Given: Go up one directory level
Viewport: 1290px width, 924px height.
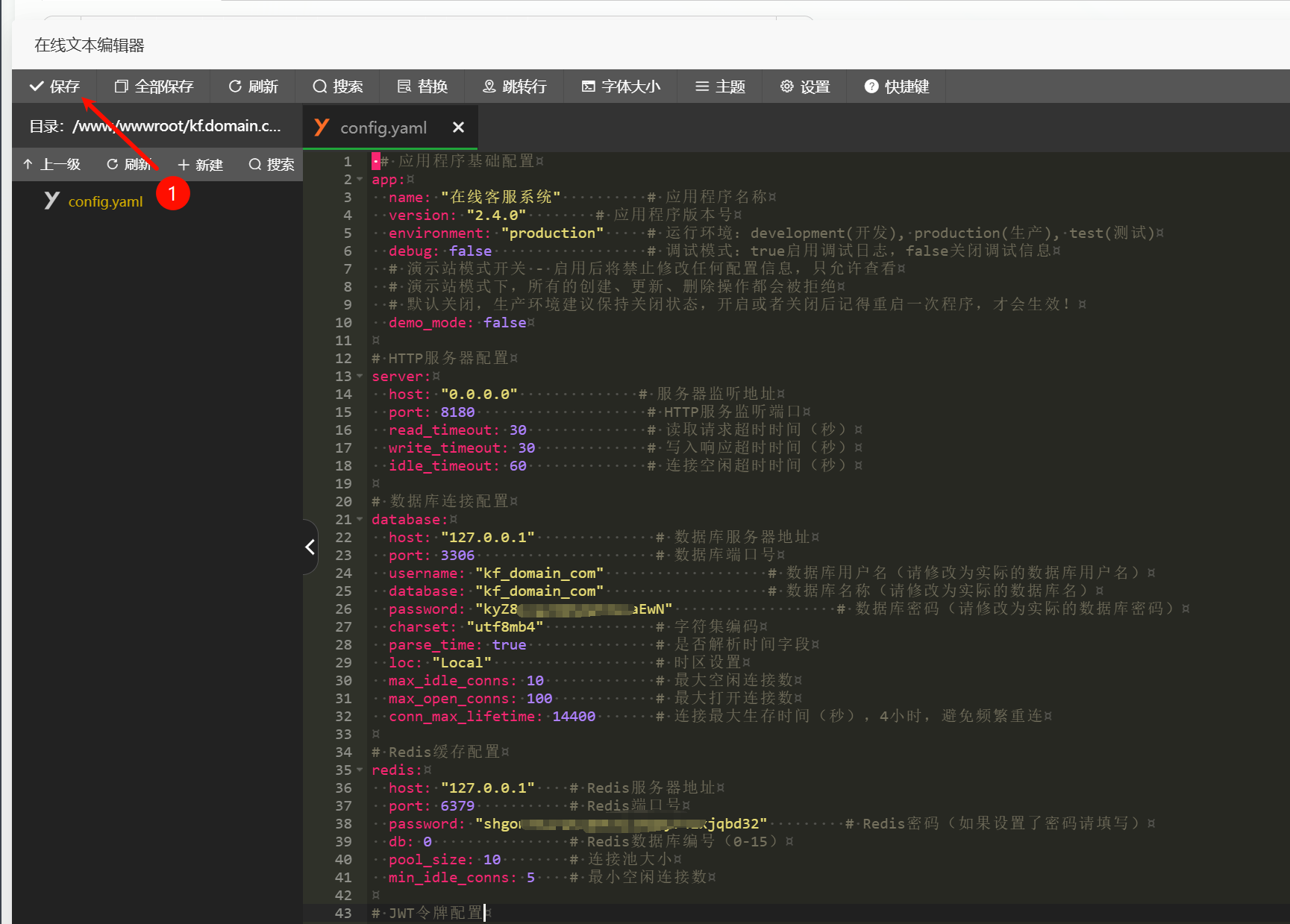Looking at the screenshot, I should point(52,165).
